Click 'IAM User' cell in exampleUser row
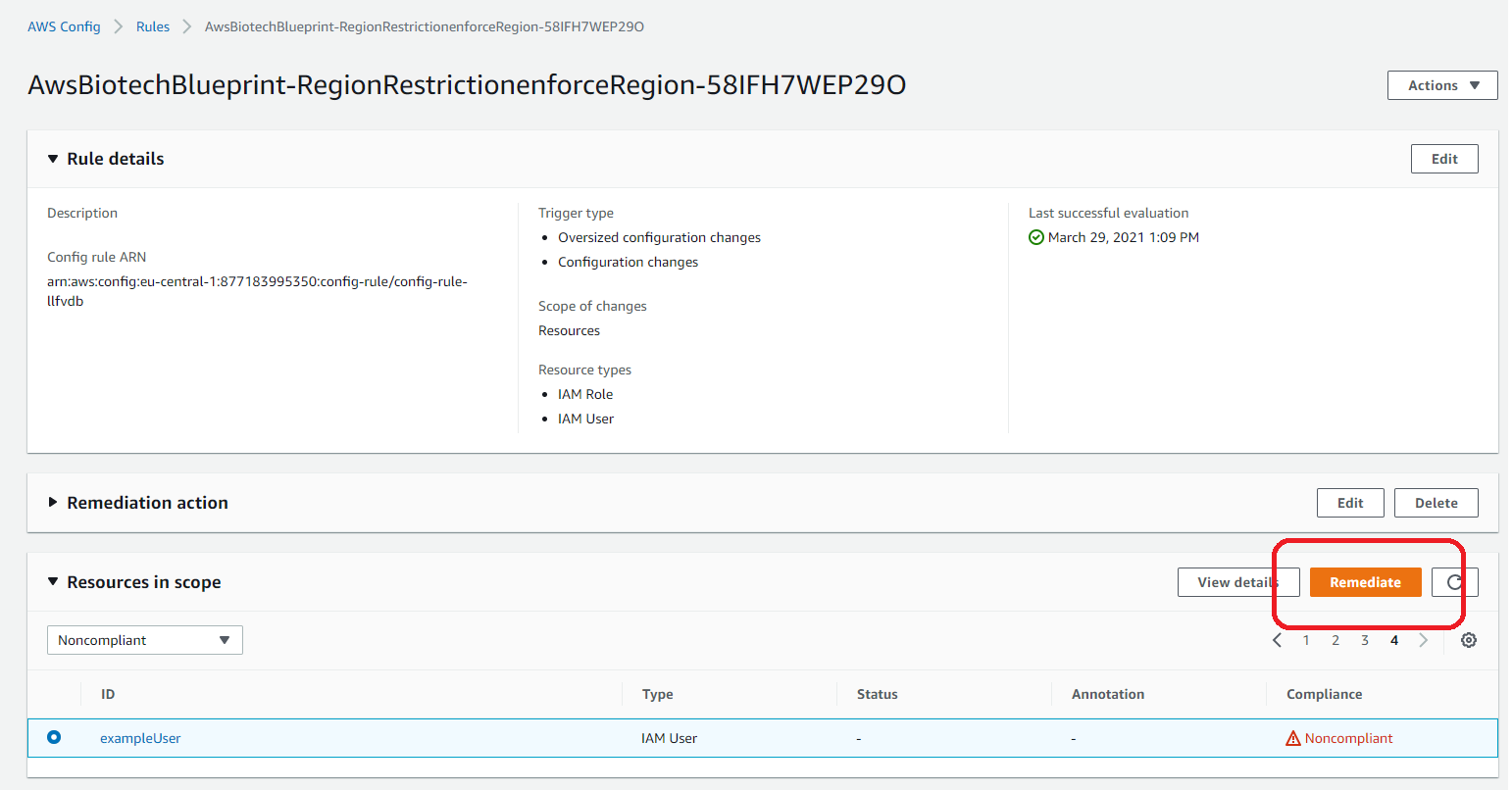This screenshot has height=790, width=1512. 669,738
